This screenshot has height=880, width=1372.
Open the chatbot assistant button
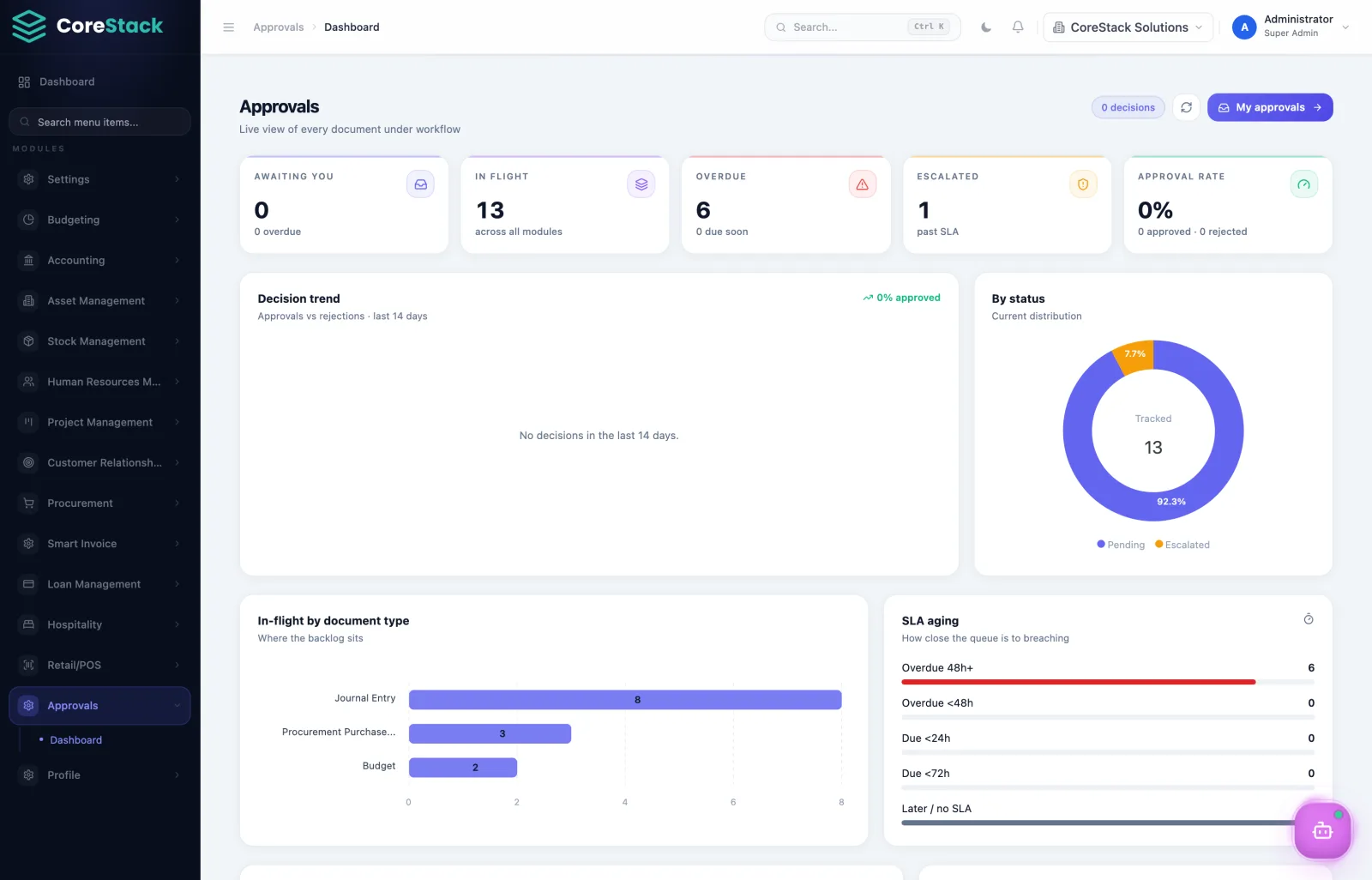click(x=1322, y=830)
